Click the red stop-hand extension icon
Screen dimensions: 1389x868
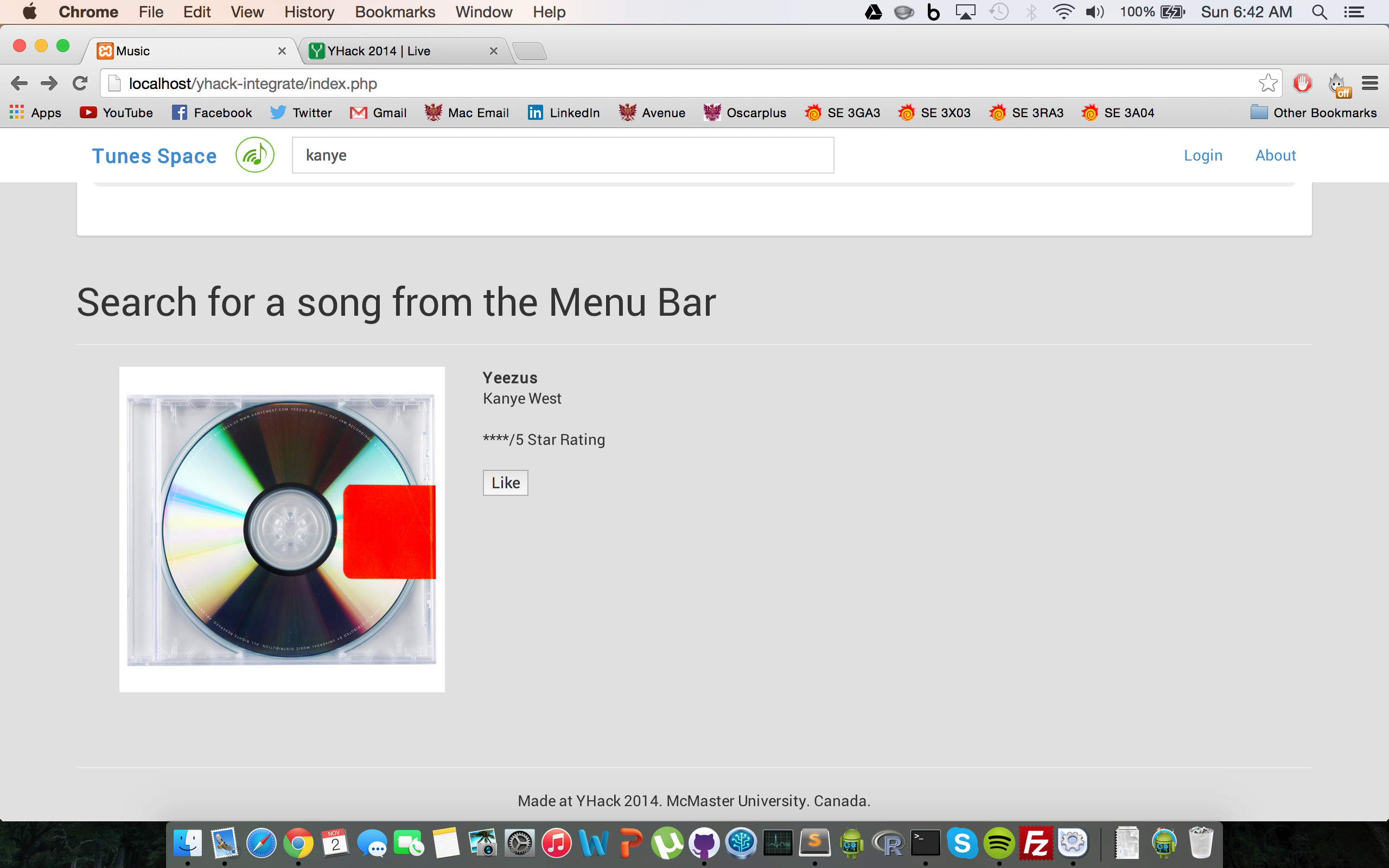click(x=1302, y=84)
